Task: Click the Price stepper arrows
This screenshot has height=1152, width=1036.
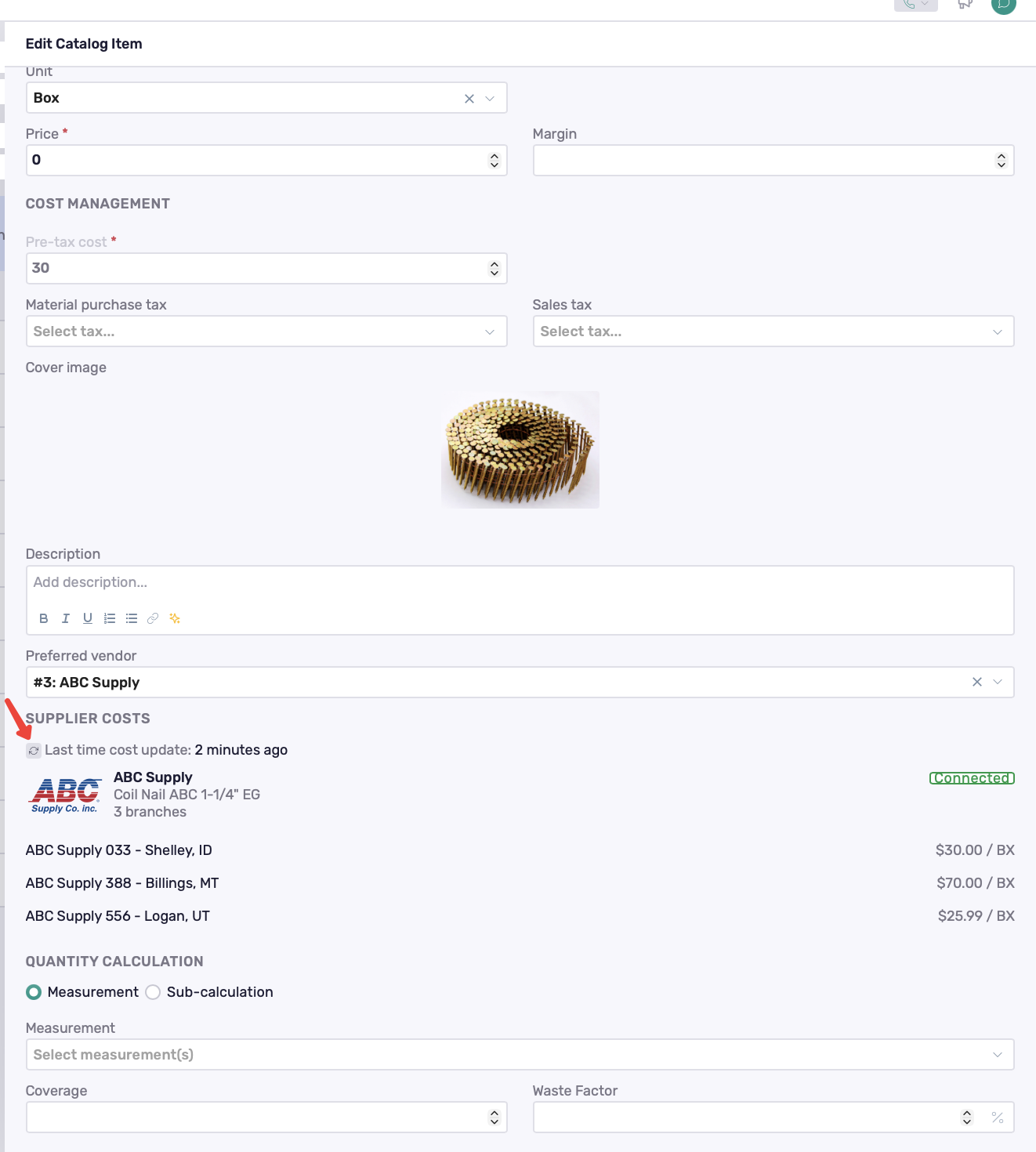Action: (494, 161)
